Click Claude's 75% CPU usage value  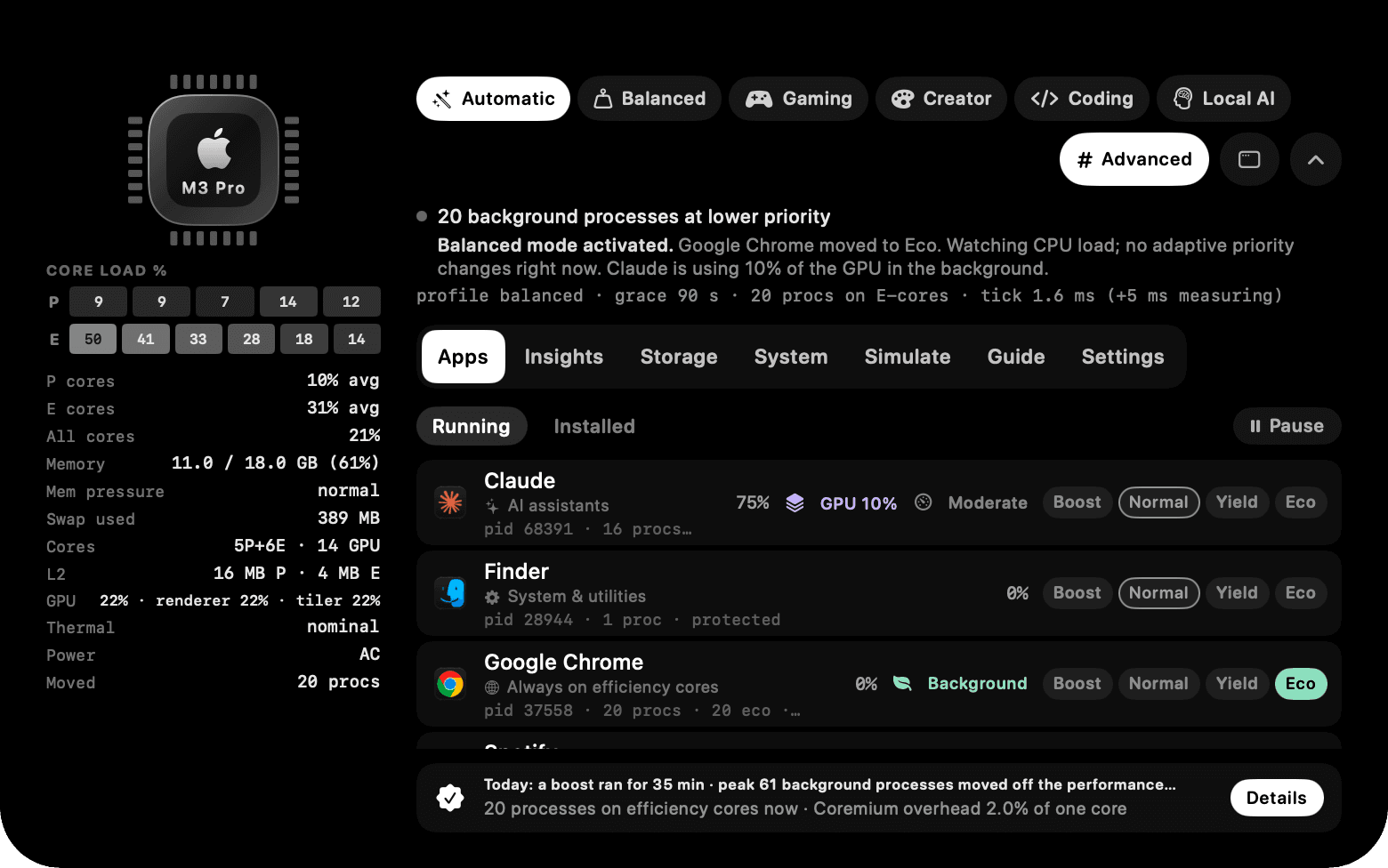pos(753,502)
